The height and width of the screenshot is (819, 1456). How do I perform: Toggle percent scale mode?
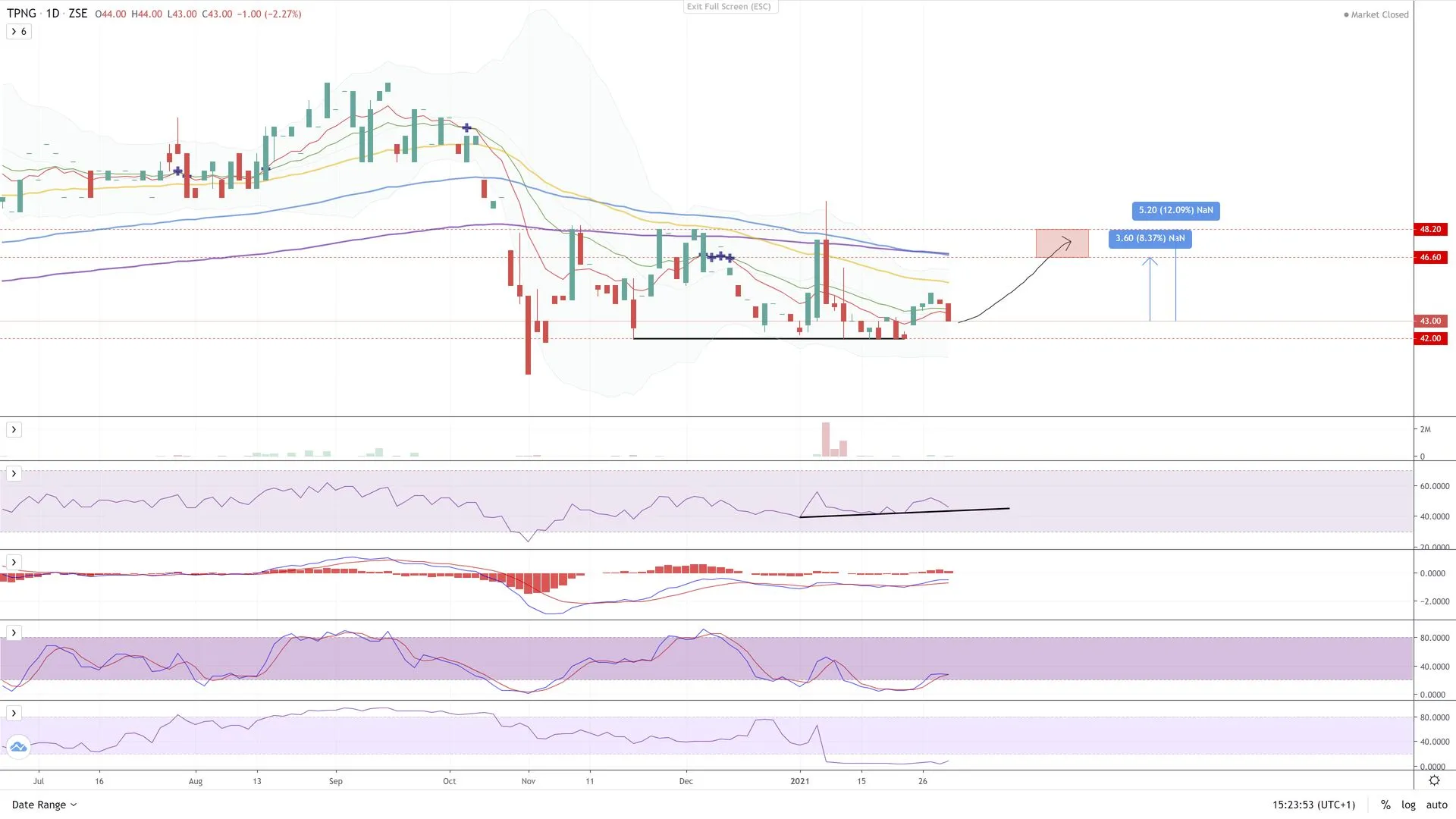(1385, 805)
